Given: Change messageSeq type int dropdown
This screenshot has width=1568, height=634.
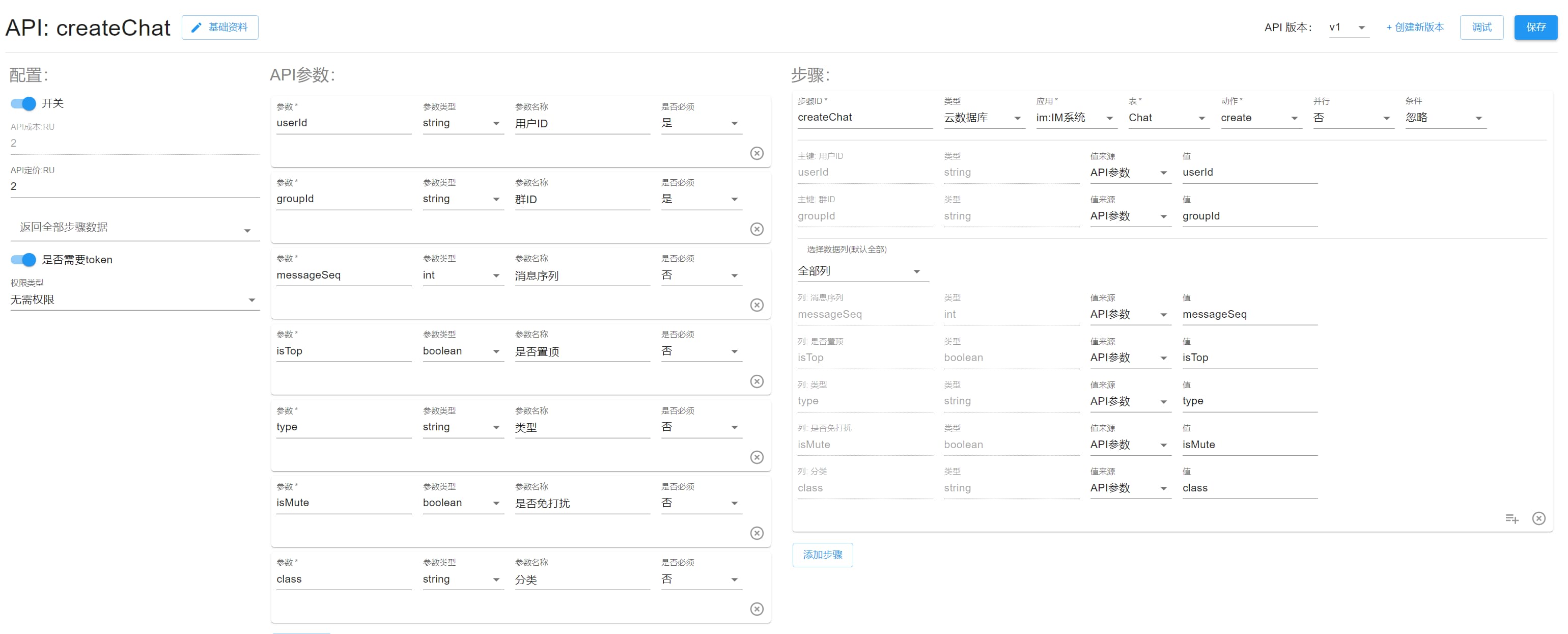Looking at the screenshot, I should click(463, 275).
